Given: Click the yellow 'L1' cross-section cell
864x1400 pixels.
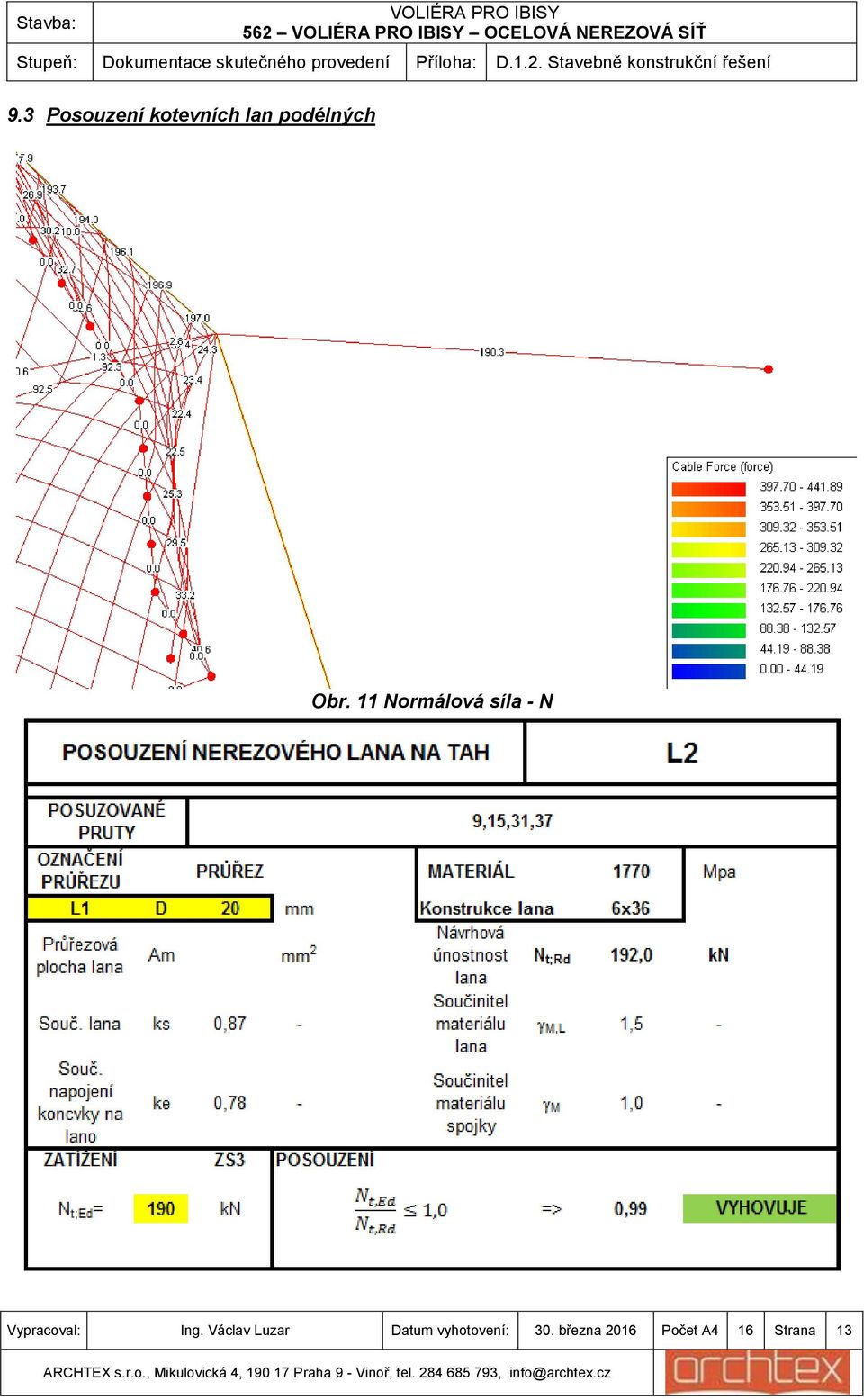Looking at the screenshot, I should click(80, 908).
